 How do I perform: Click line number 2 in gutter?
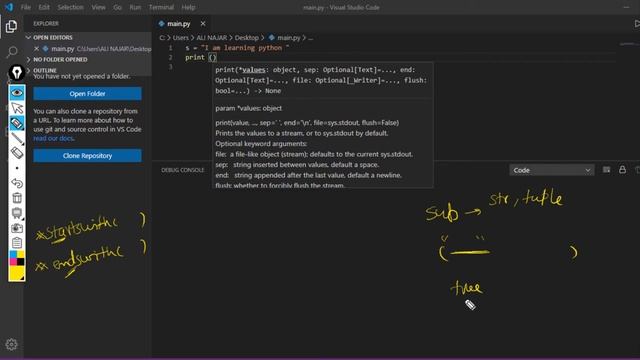click(171, 57)
